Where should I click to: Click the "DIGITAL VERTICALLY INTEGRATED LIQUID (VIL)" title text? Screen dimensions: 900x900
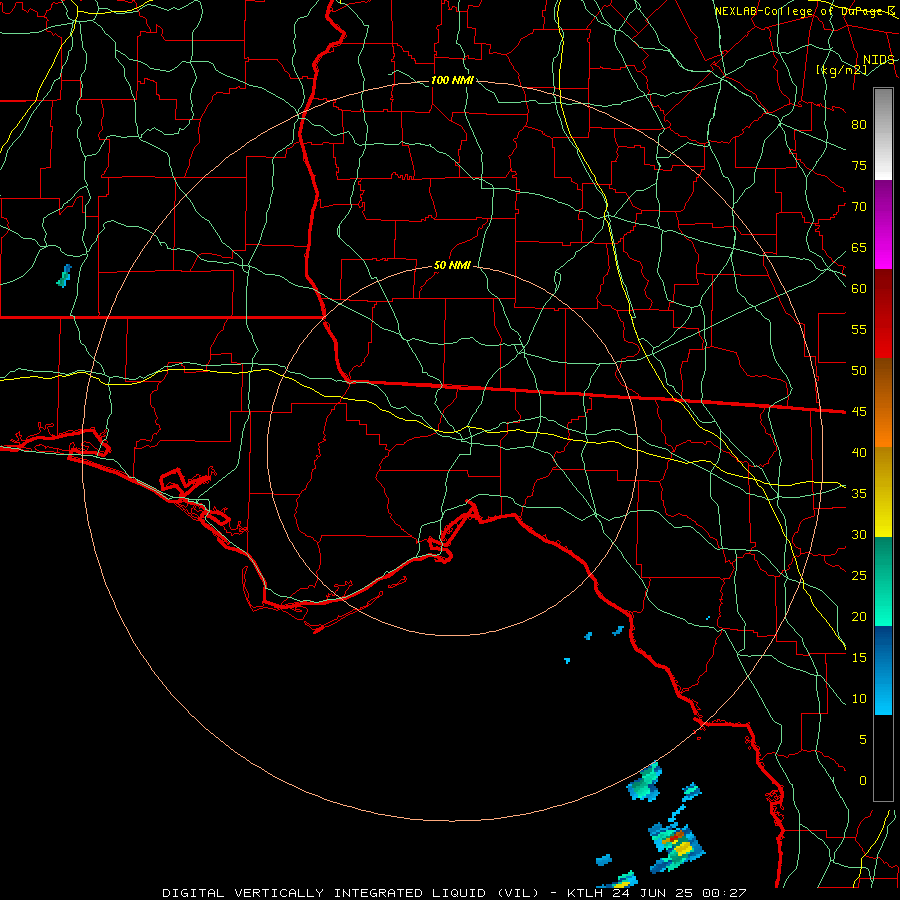[351, 893]
